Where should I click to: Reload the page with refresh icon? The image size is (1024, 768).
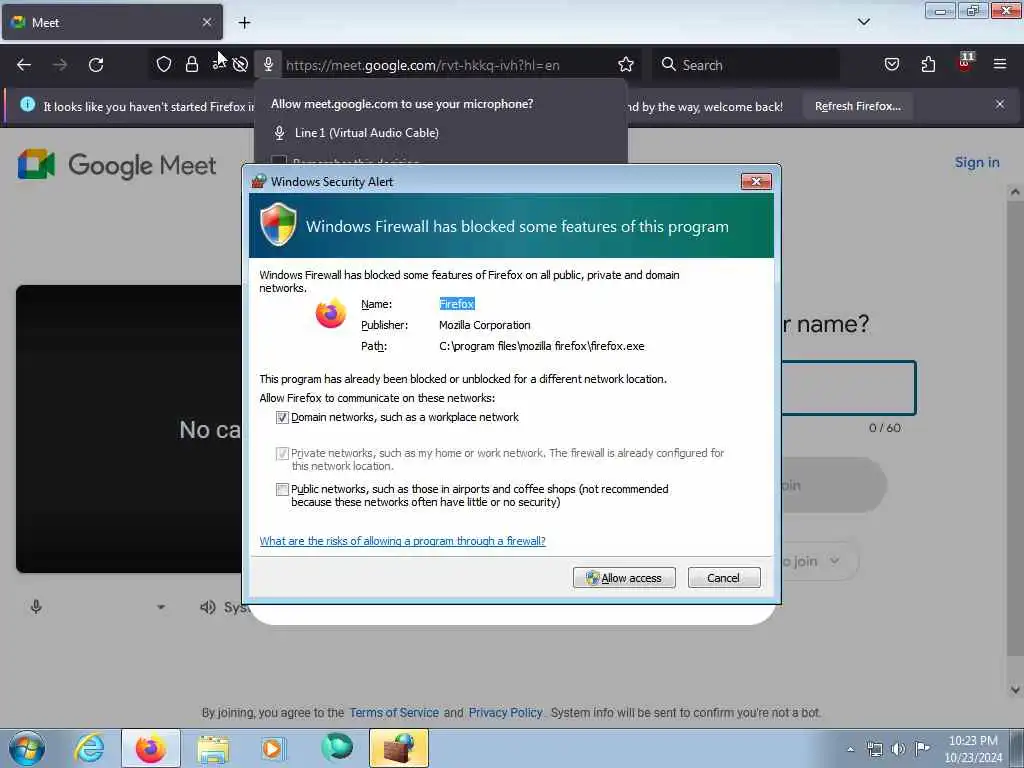tap(96, 65)
